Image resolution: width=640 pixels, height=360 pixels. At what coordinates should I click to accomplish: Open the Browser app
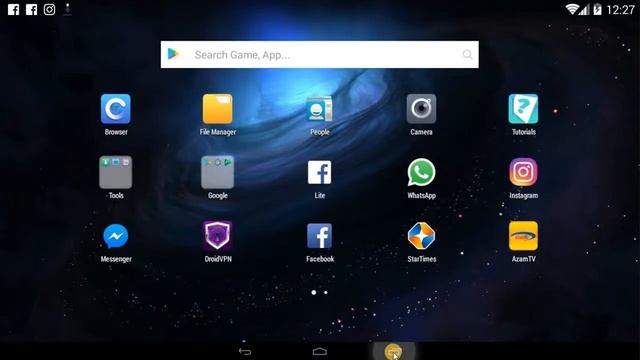click(116, 109)
